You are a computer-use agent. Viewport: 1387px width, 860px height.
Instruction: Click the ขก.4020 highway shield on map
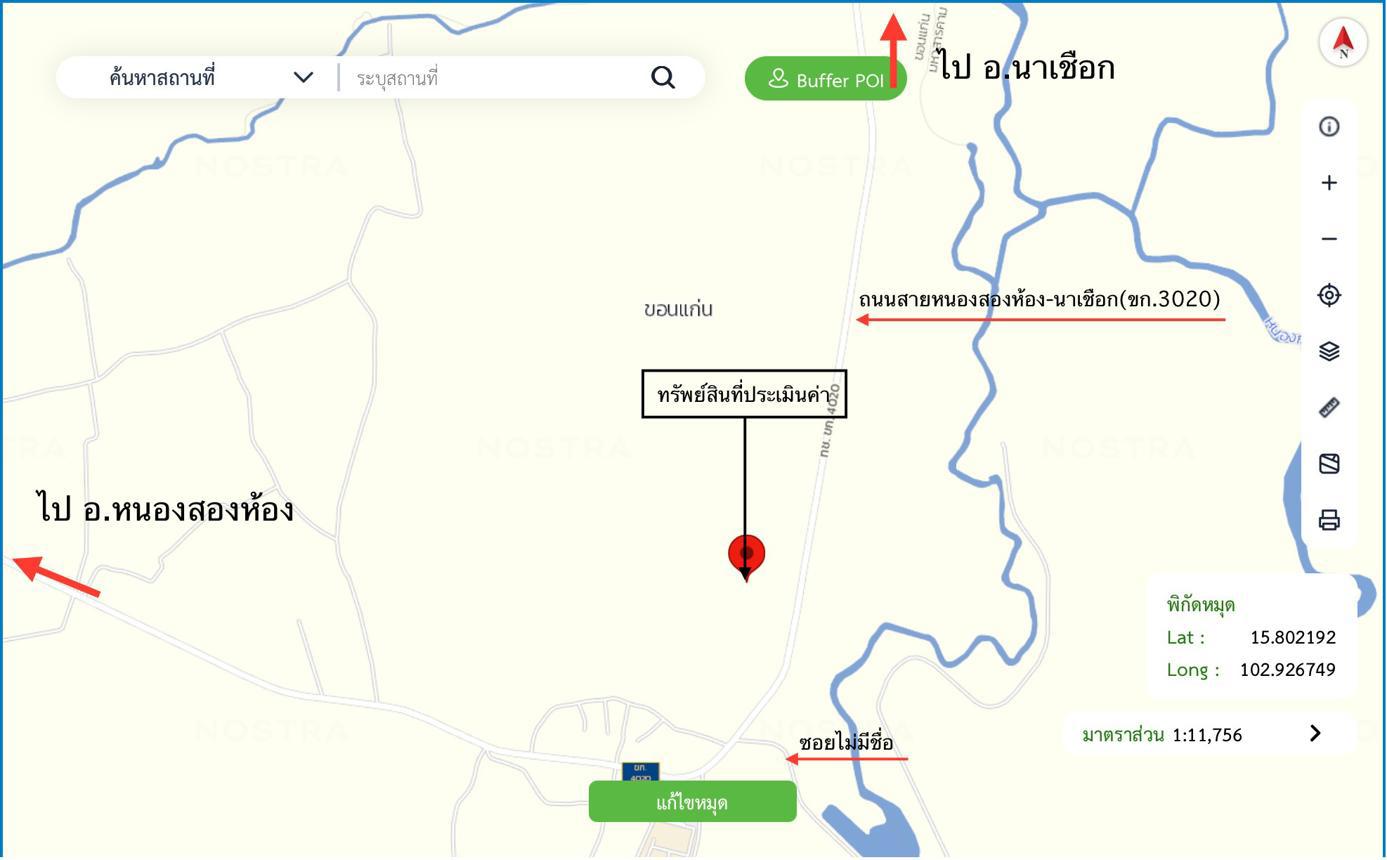click(x=640, y=772)
